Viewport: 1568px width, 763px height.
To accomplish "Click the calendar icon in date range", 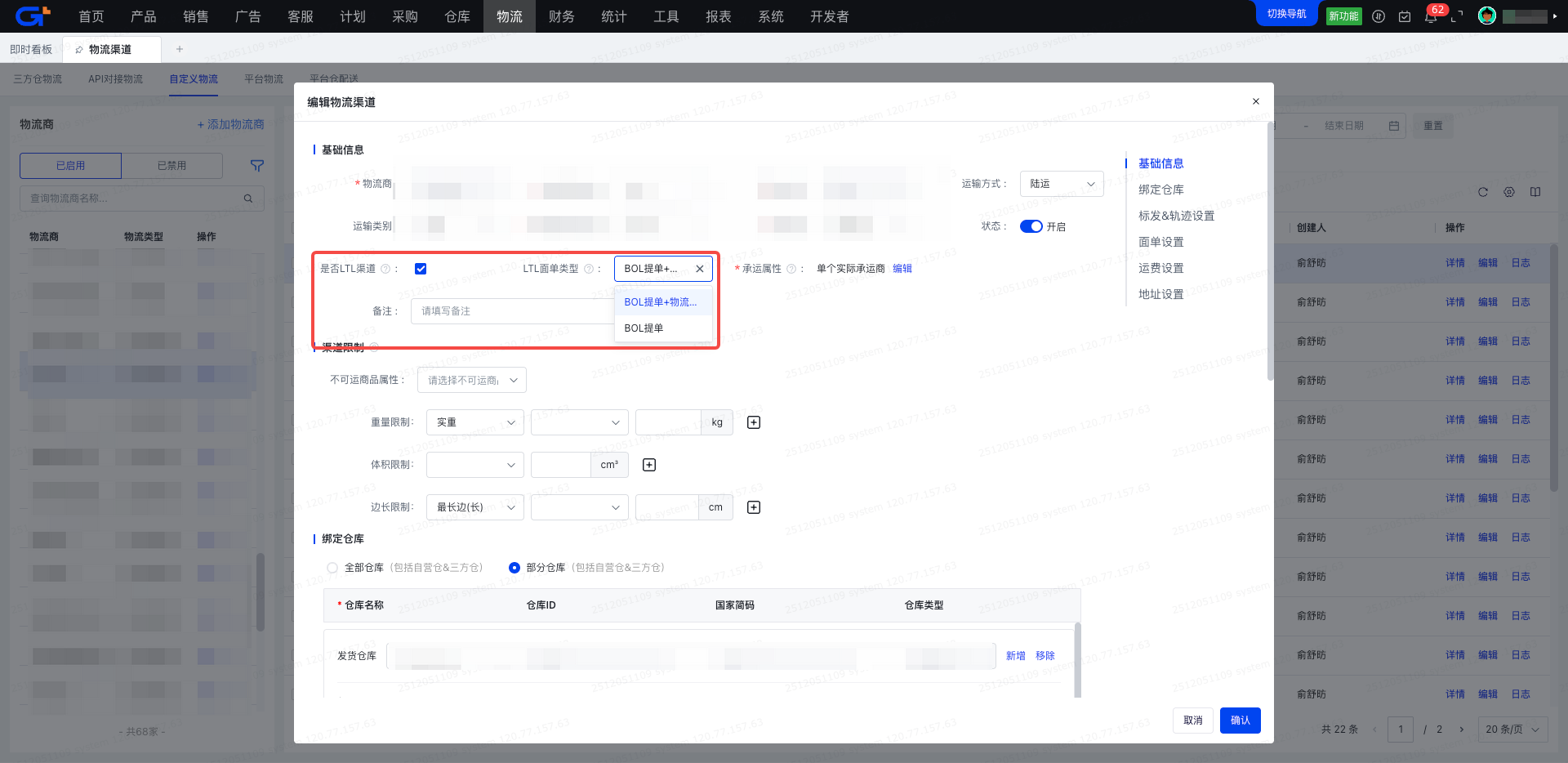I will click(x=1394, y=126).
